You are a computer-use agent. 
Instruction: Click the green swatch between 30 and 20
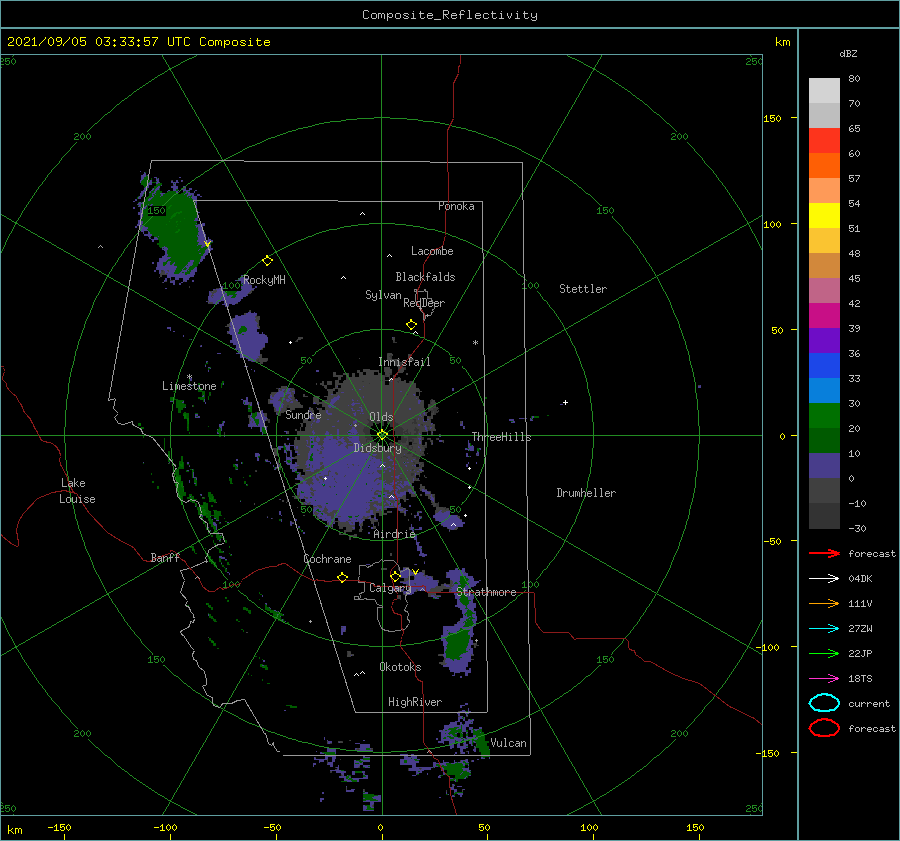[824, 415]
